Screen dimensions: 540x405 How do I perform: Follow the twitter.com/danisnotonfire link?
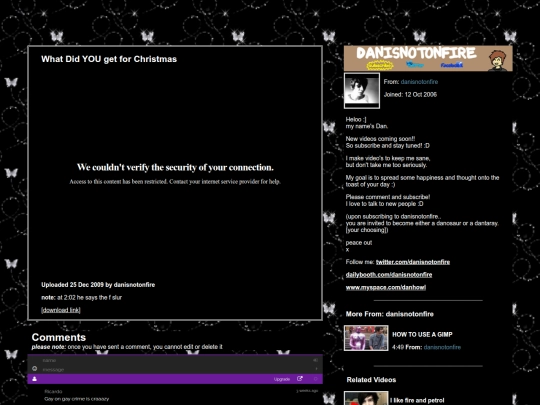413,262
